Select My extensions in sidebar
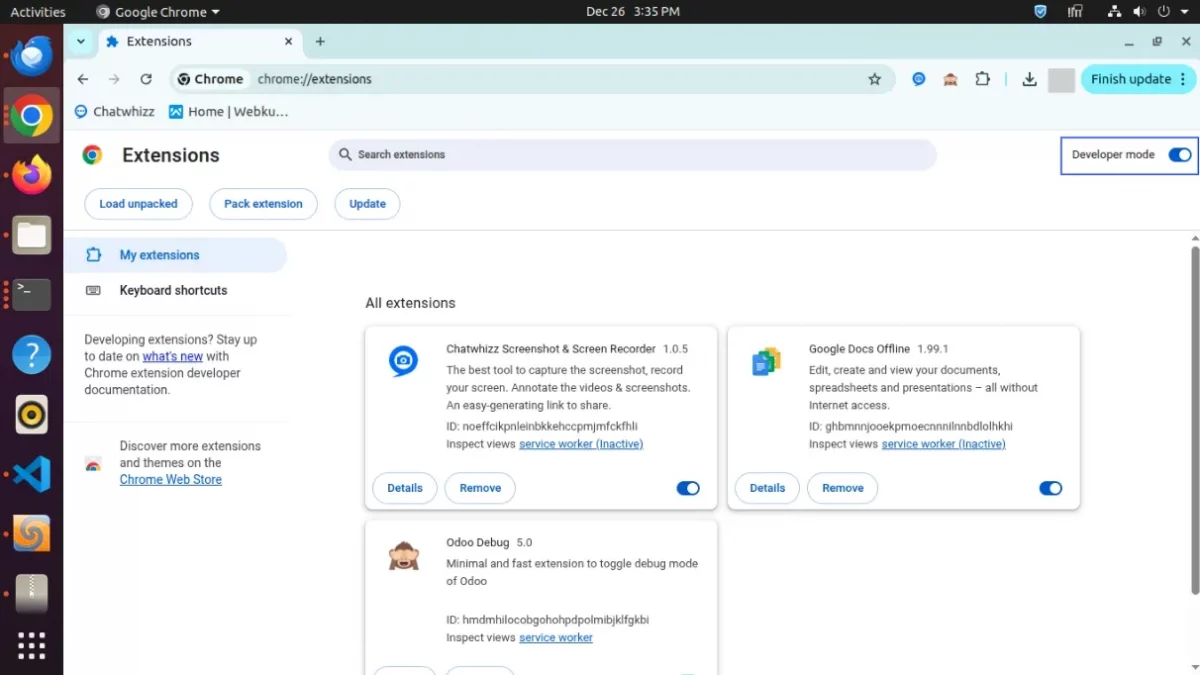 click(x=175, y=255)
